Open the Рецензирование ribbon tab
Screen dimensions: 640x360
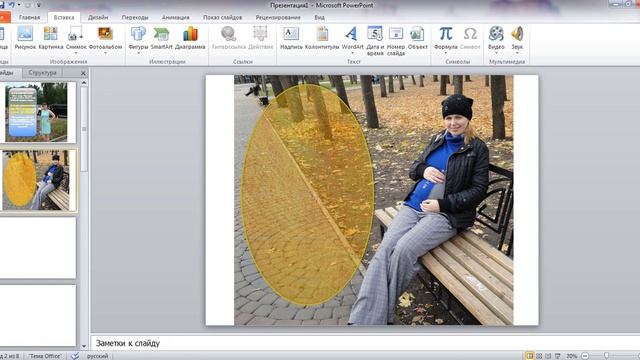click(x=278, y=17)
